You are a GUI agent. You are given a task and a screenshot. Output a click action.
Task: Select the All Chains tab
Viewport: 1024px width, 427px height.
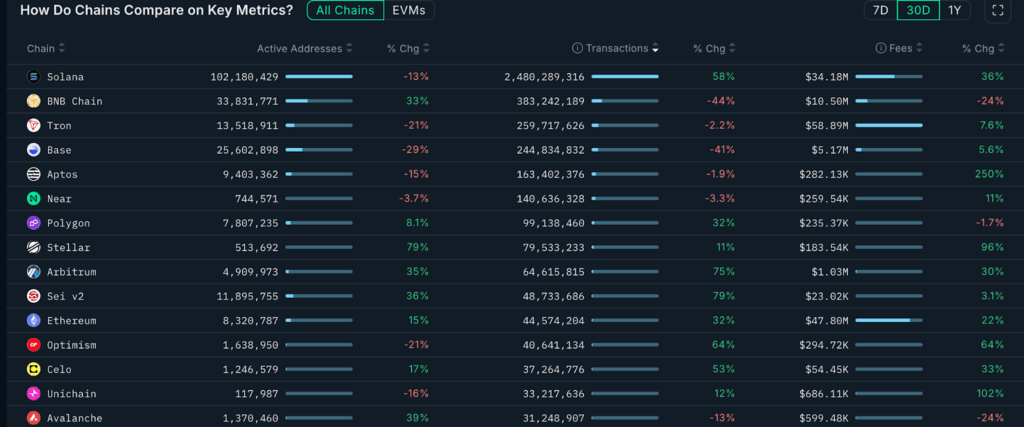(345, 10)
